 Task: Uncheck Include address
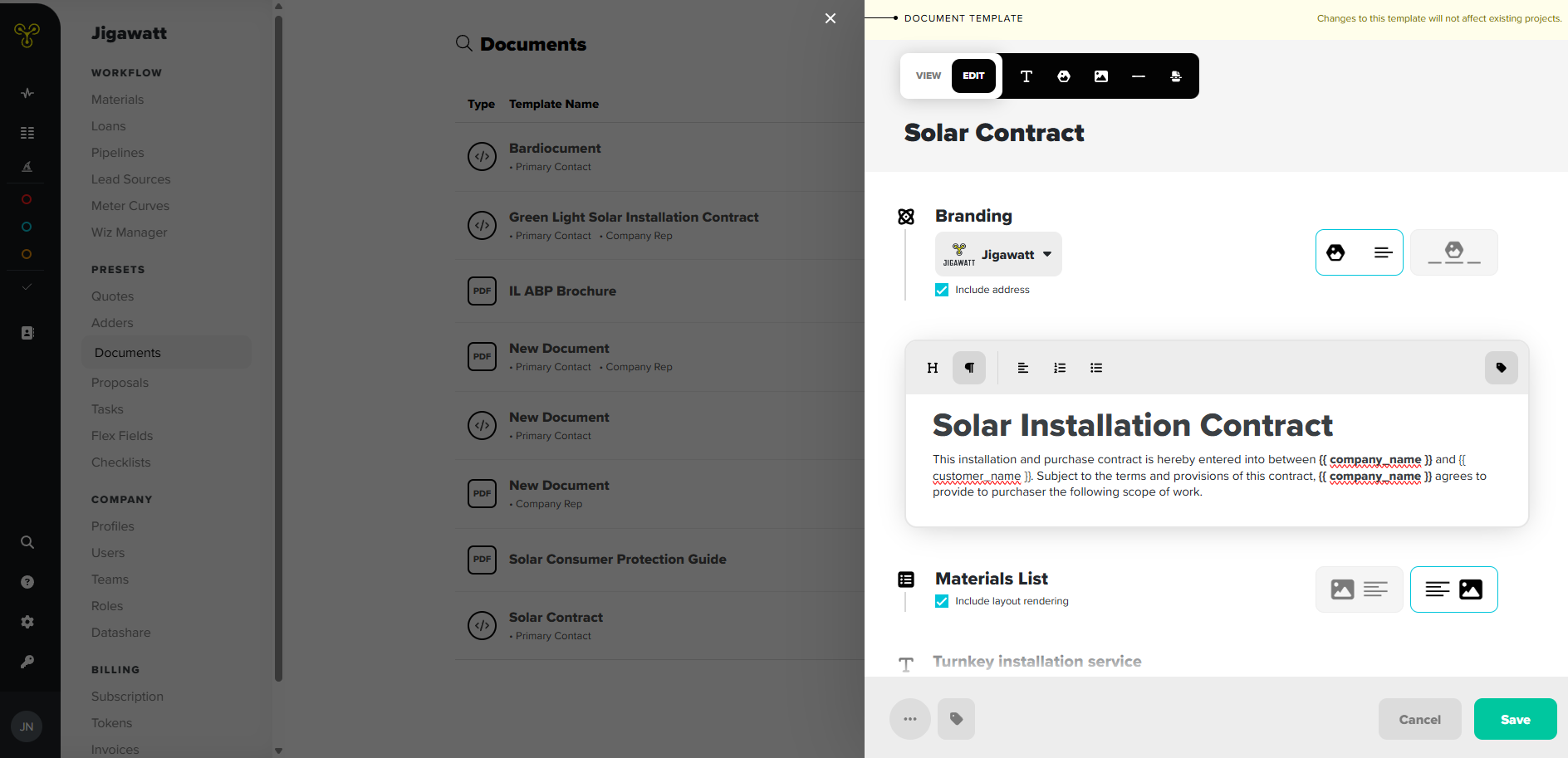pos(942,290)
